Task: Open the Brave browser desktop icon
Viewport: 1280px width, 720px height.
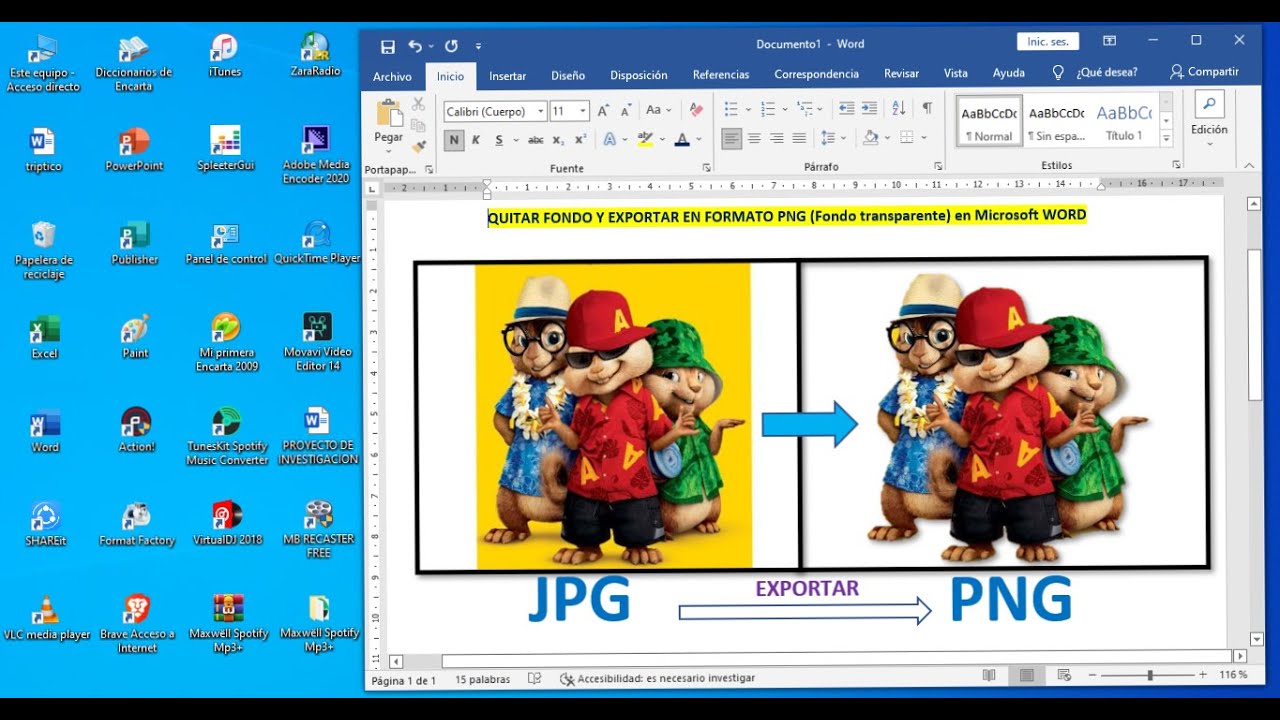Action: tap(137, 608)
